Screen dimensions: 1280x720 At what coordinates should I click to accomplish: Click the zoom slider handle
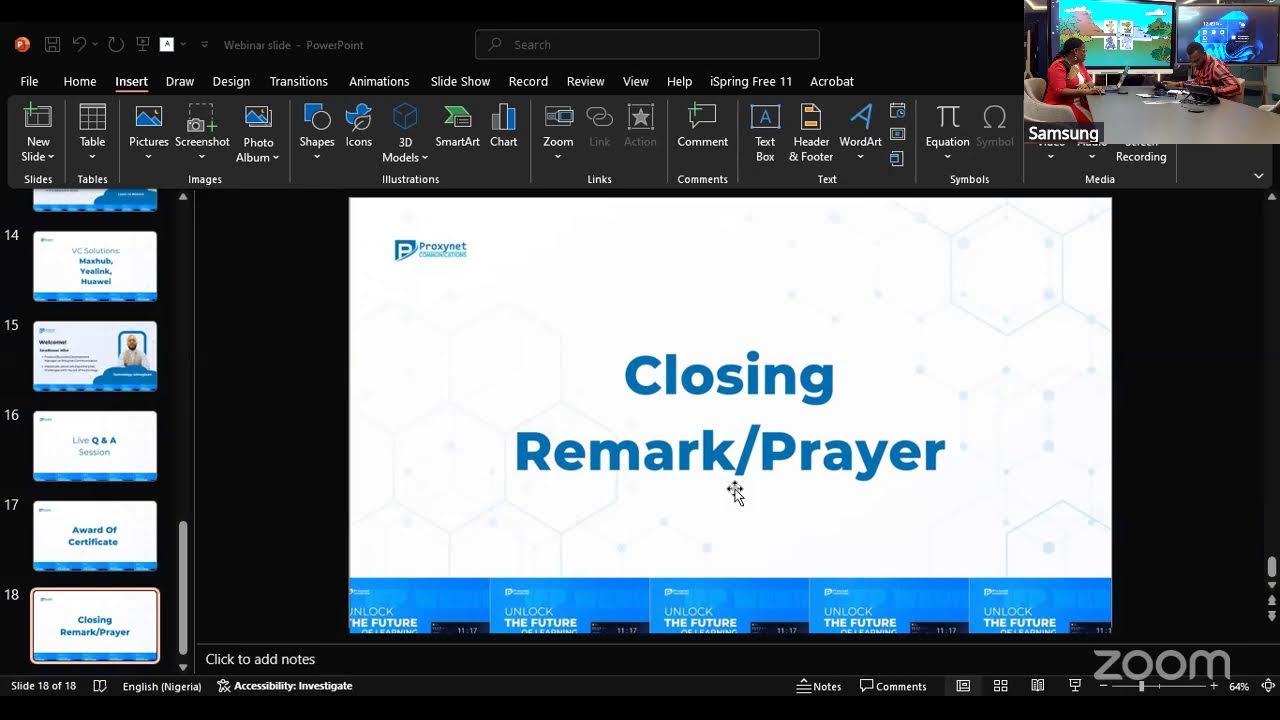[x=1142, y=686]
